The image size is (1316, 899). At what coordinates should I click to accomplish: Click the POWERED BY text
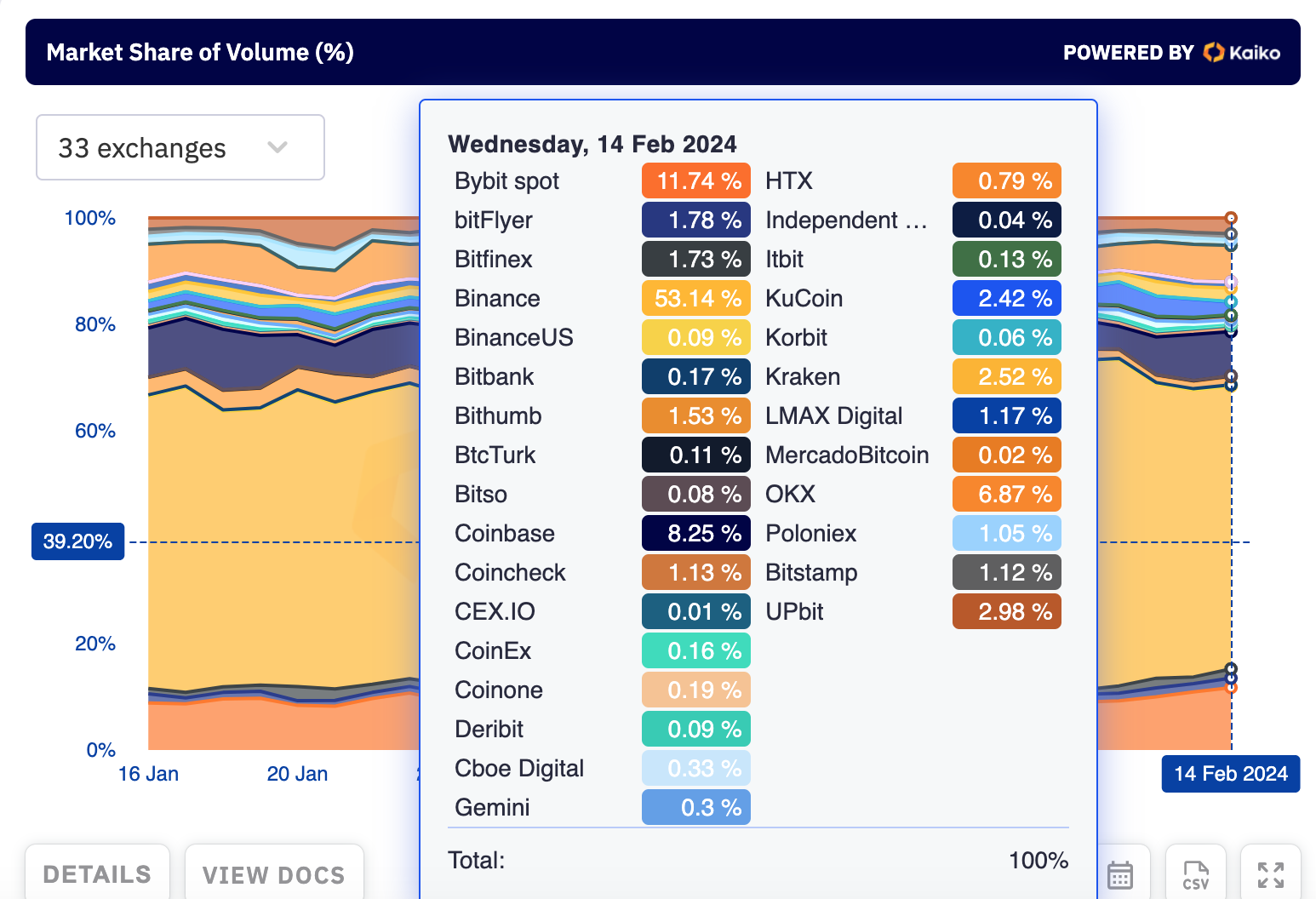click(x=1129, y=53)
